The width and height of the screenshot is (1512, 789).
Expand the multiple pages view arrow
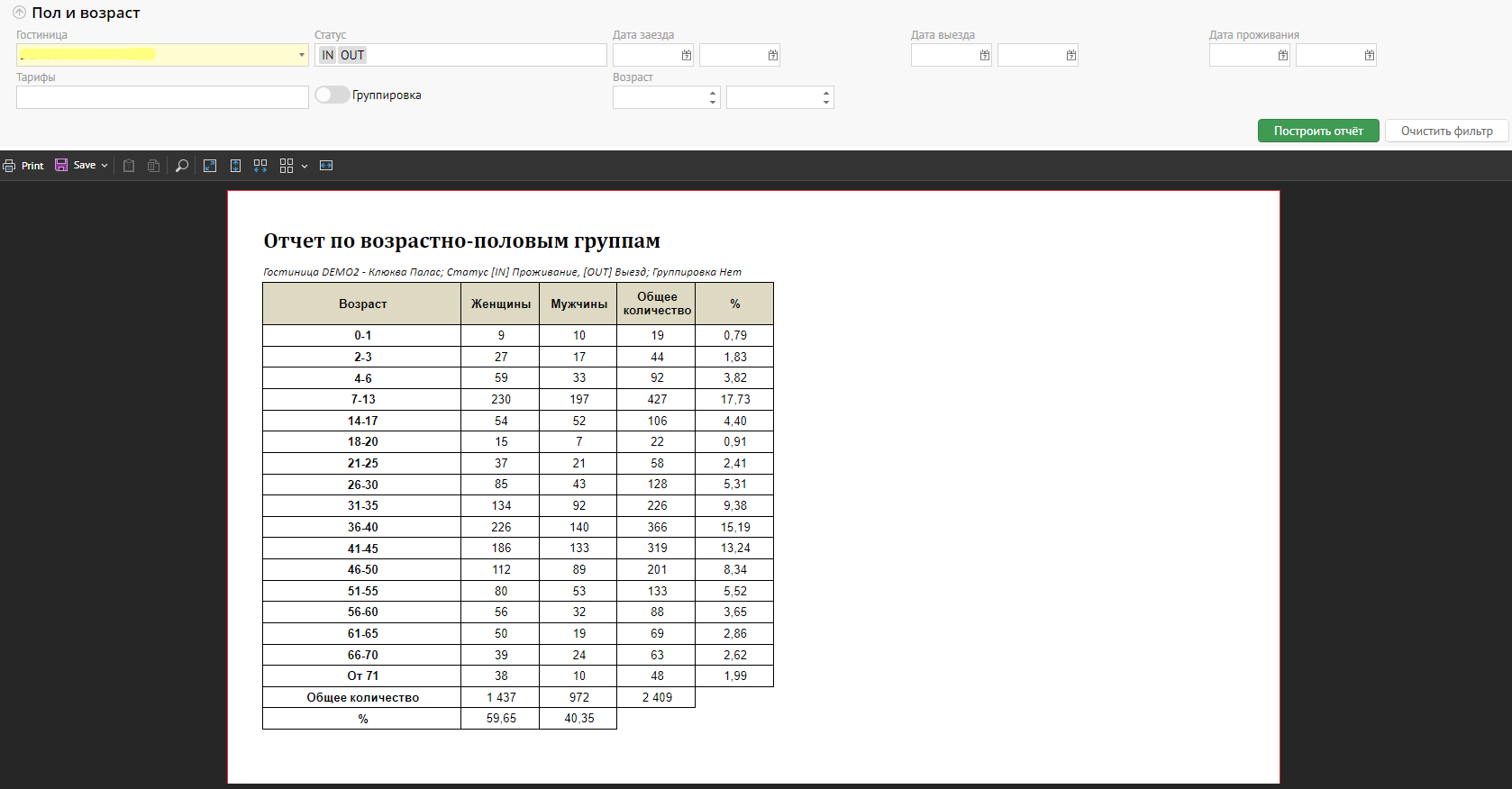305,166
